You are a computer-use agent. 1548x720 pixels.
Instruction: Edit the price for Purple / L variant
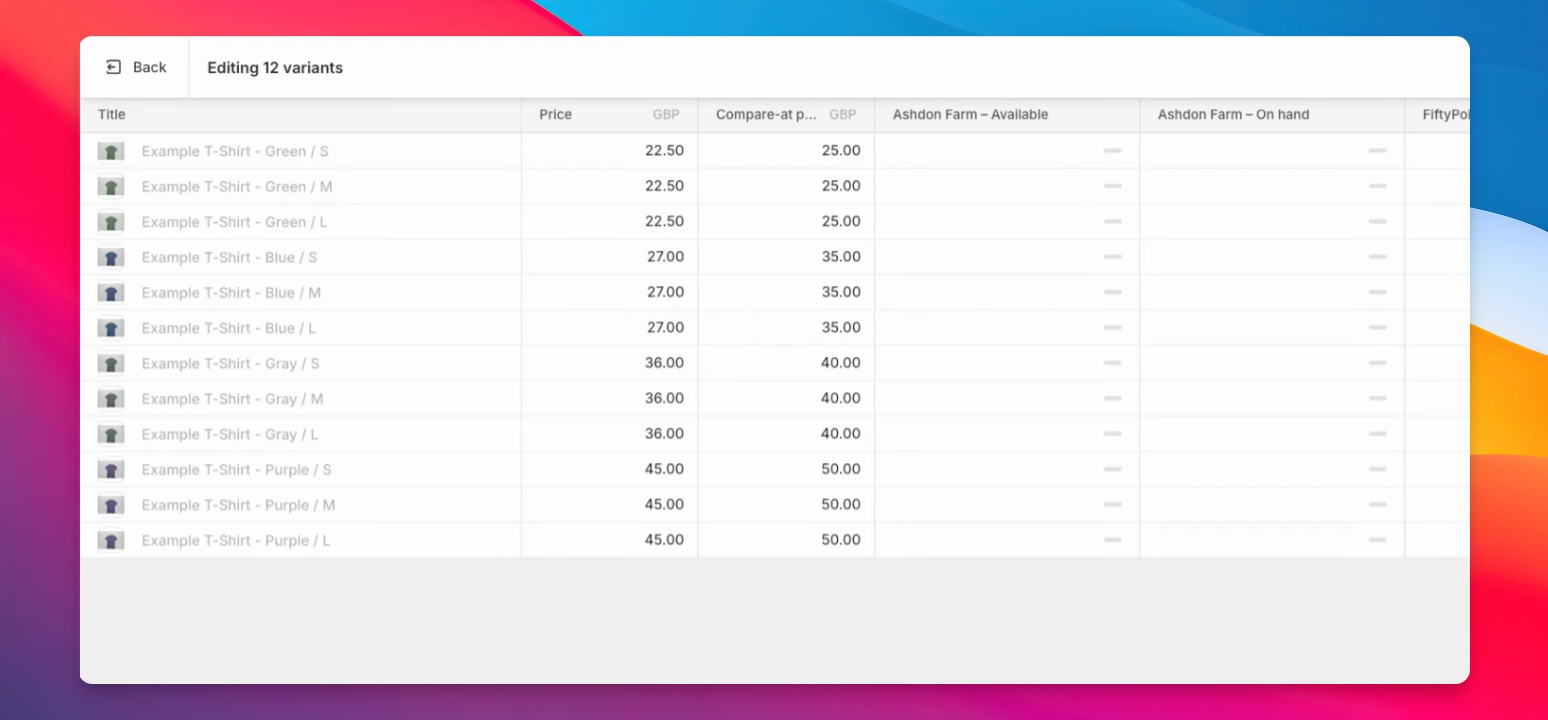click(x=609, y=540)
